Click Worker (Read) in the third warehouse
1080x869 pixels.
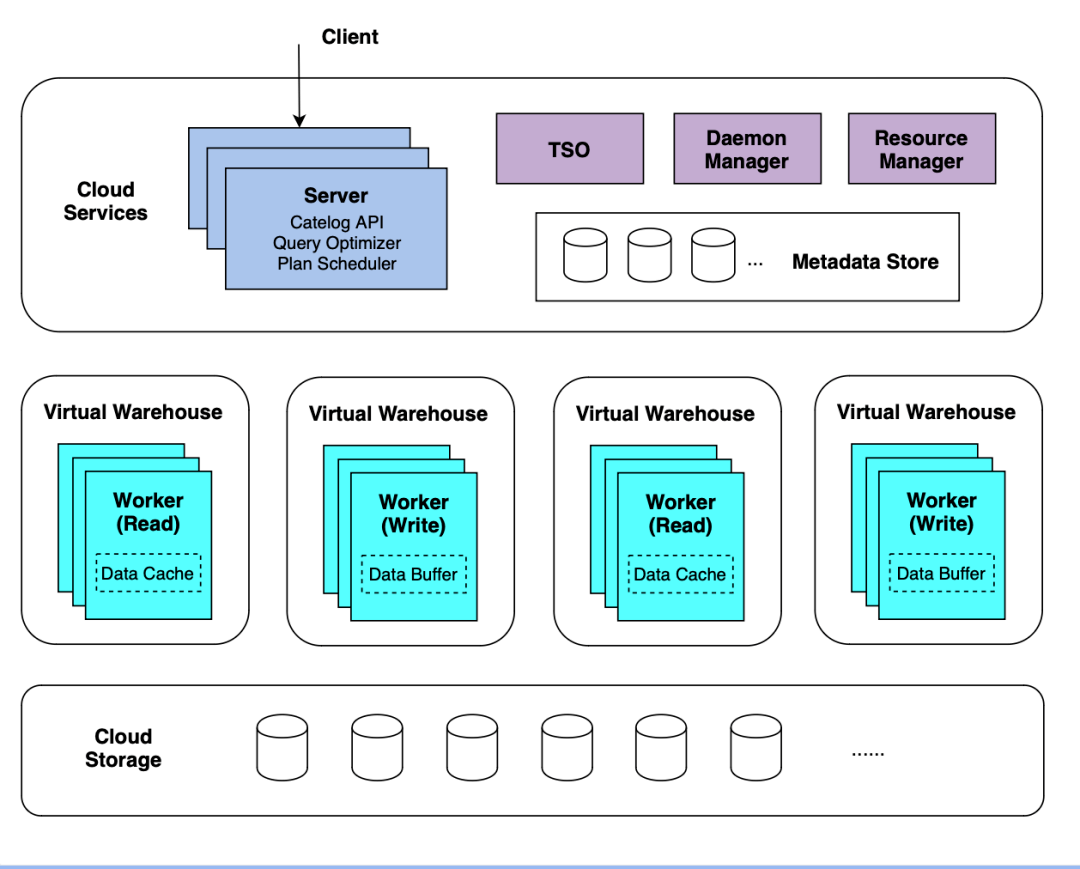click(x=681, y=514)
